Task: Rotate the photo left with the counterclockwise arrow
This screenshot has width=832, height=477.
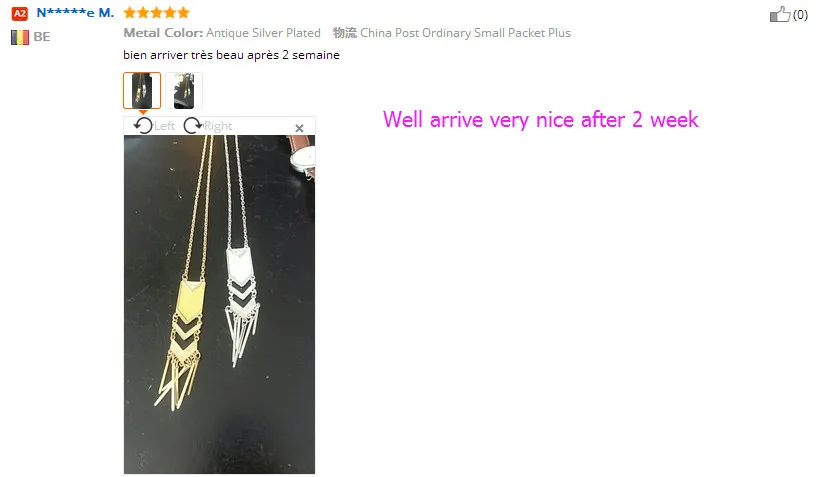Action: [x=143, y=126]
